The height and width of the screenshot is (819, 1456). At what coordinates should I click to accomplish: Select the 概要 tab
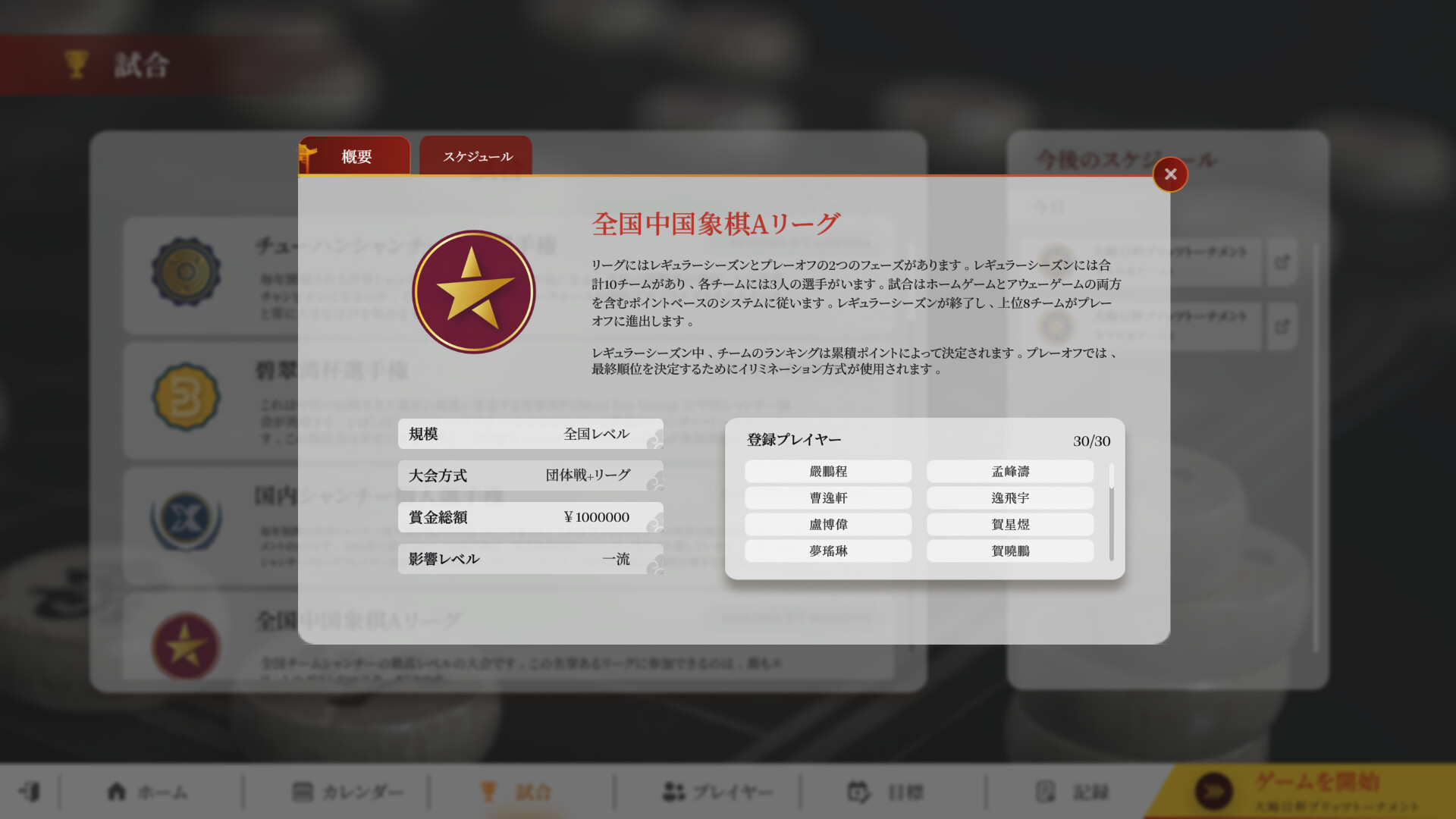356,156
